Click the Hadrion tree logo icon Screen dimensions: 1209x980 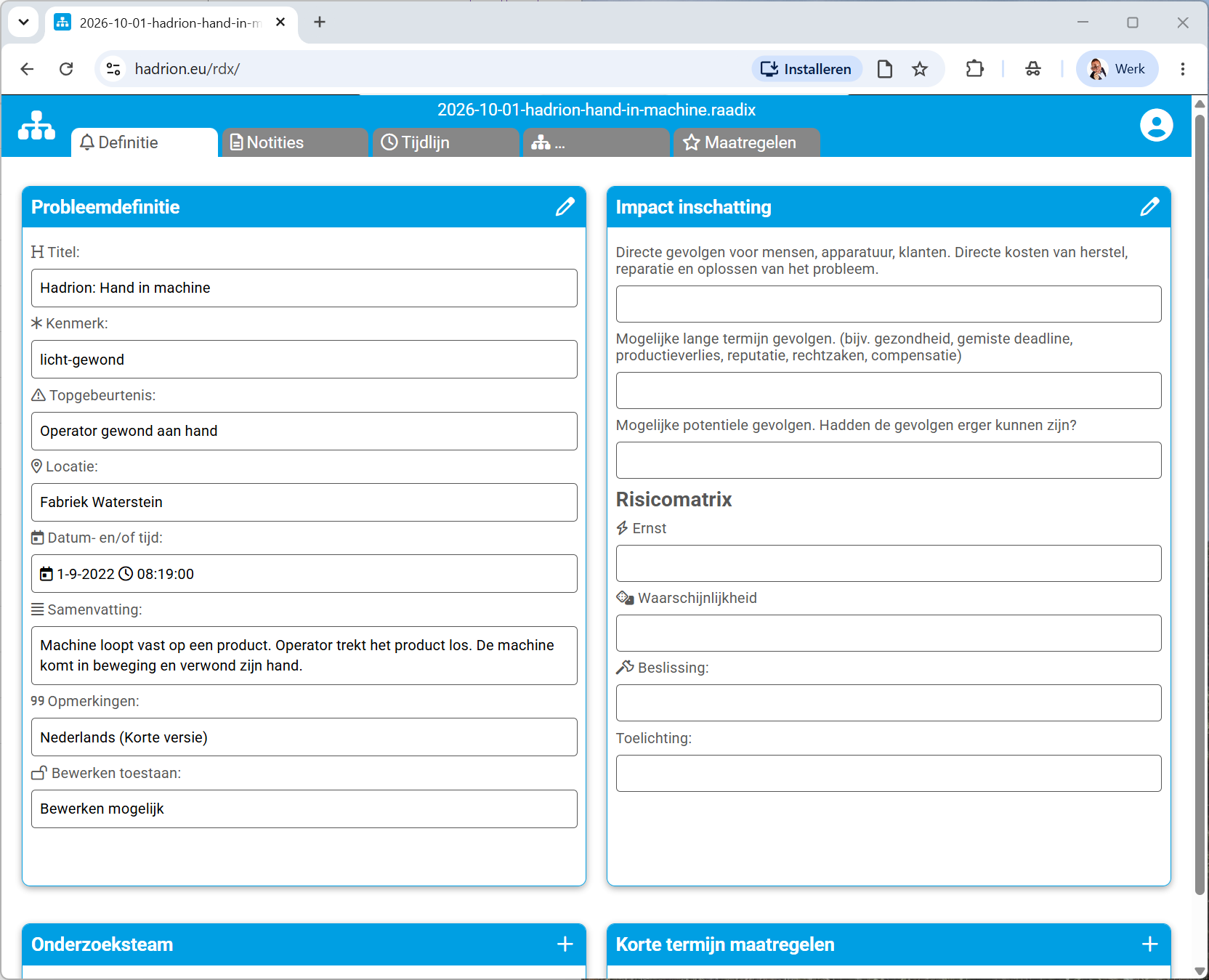tap(36, 126)
